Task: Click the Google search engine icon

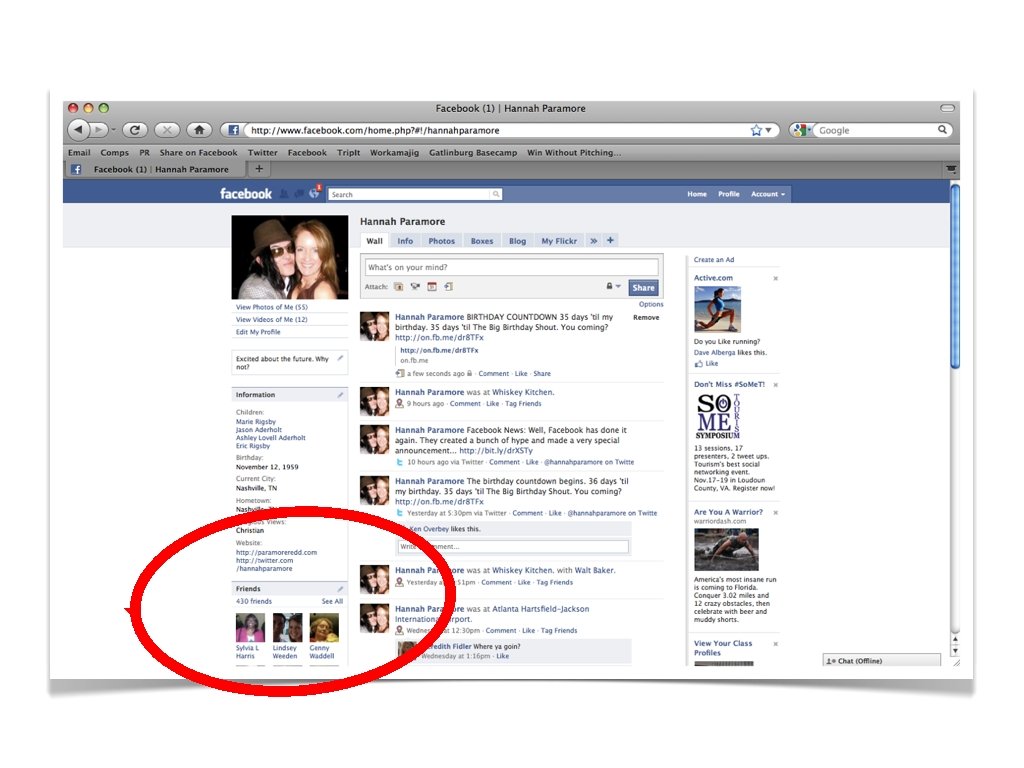Action: pos(799,130)
